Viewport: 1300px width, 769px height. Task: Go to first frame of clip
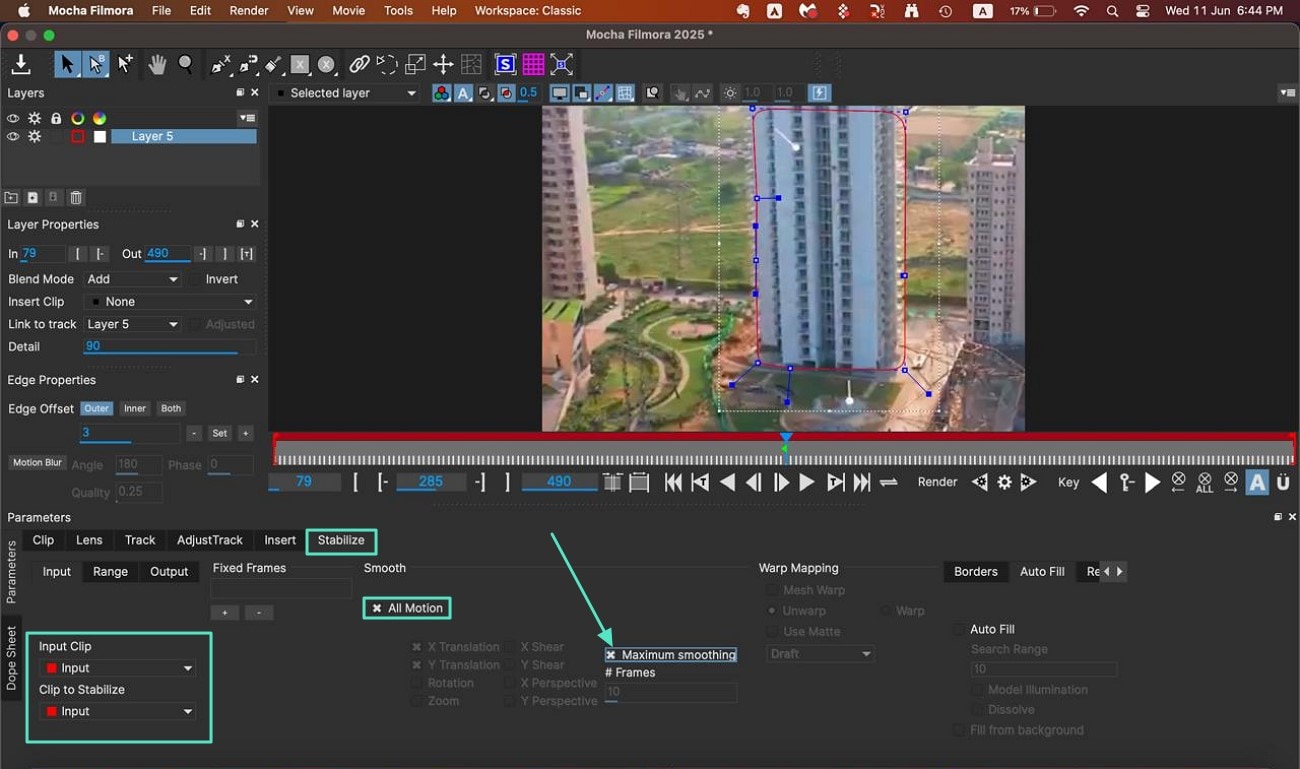[x=673, y=482]
